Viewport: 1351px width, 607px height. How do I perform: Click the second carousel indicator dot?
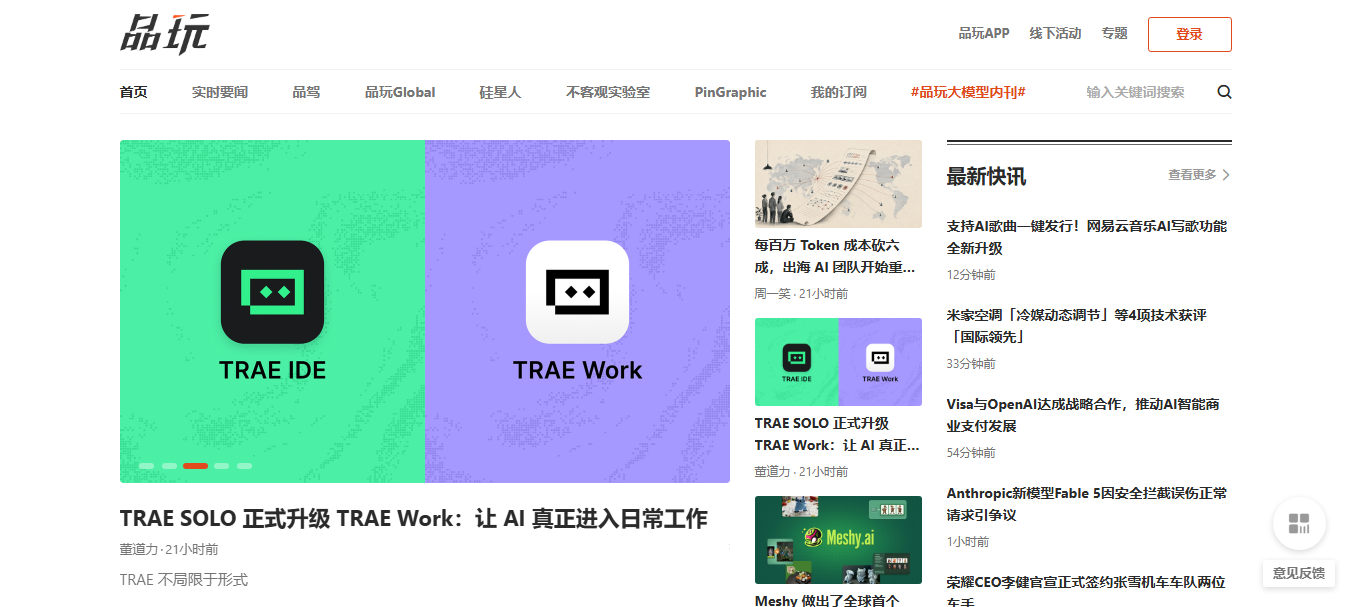[170, 466]
